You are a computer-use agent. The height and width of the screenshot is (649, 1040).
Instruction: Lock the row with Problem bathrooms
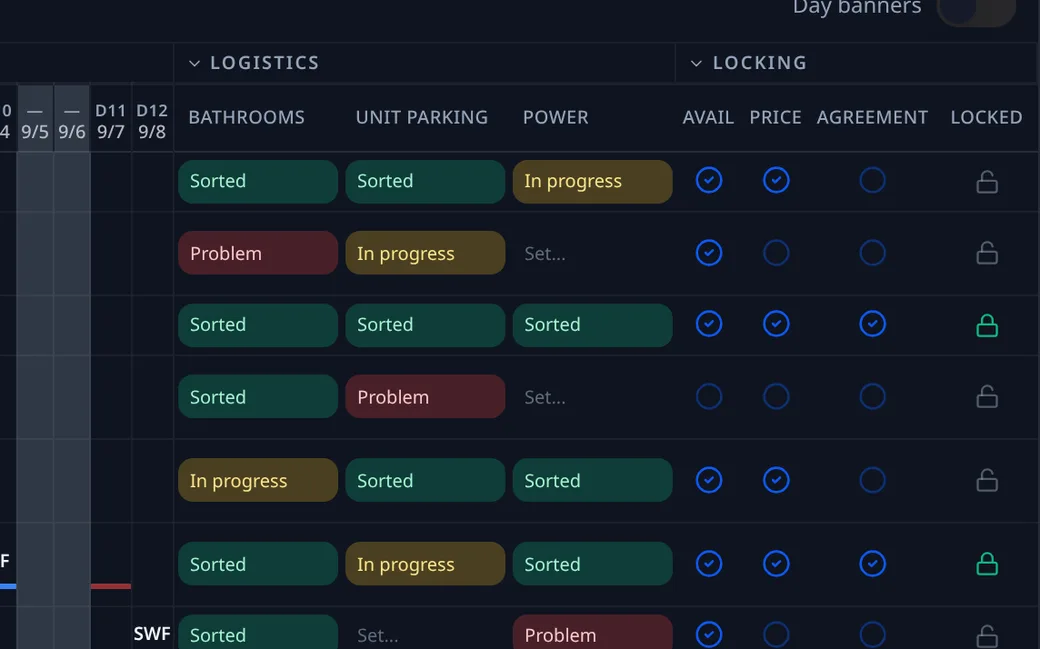click(x=987, y=253)
